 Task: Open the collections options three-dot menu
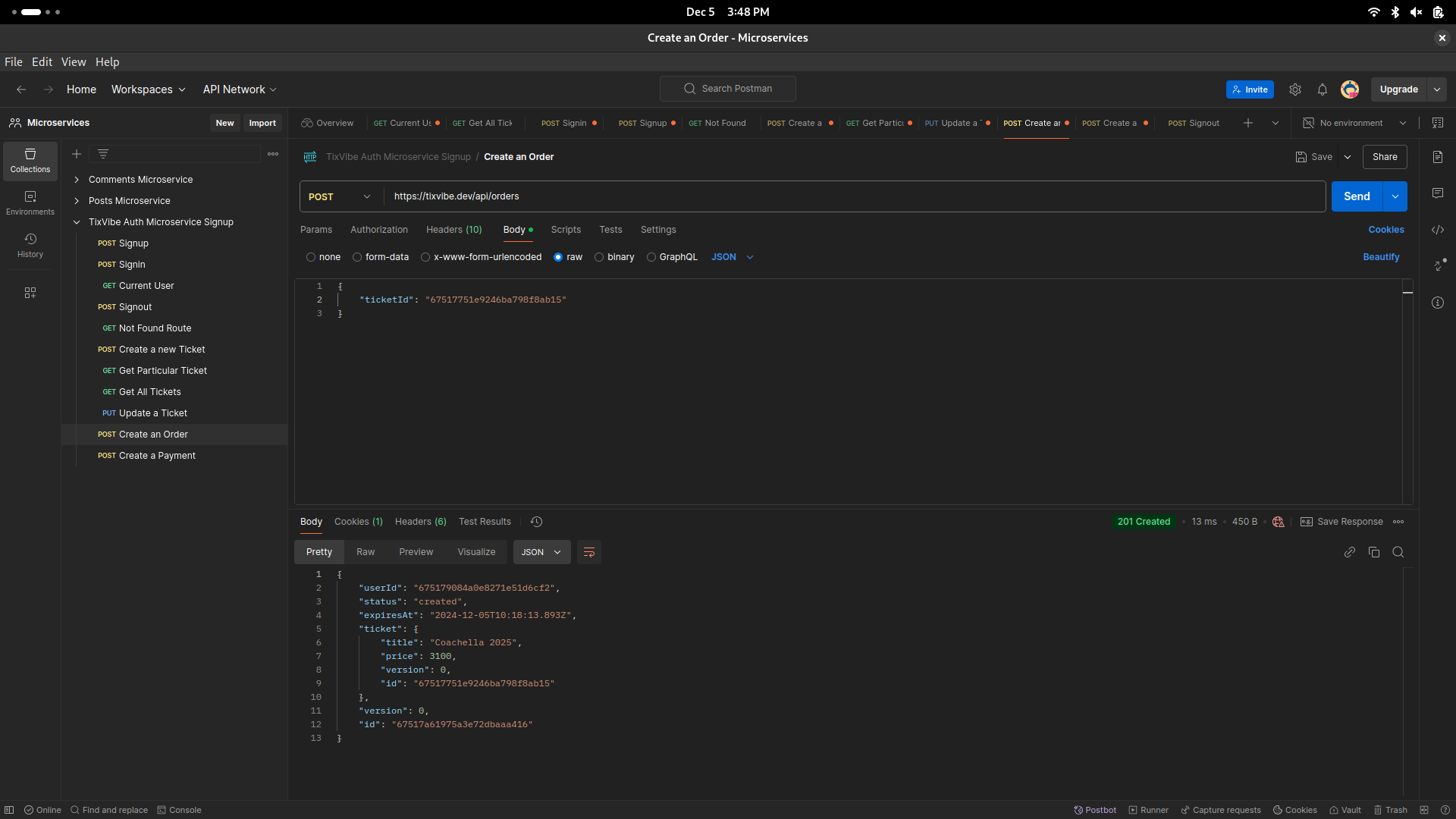pyautogui.click(x=273, y=154)
